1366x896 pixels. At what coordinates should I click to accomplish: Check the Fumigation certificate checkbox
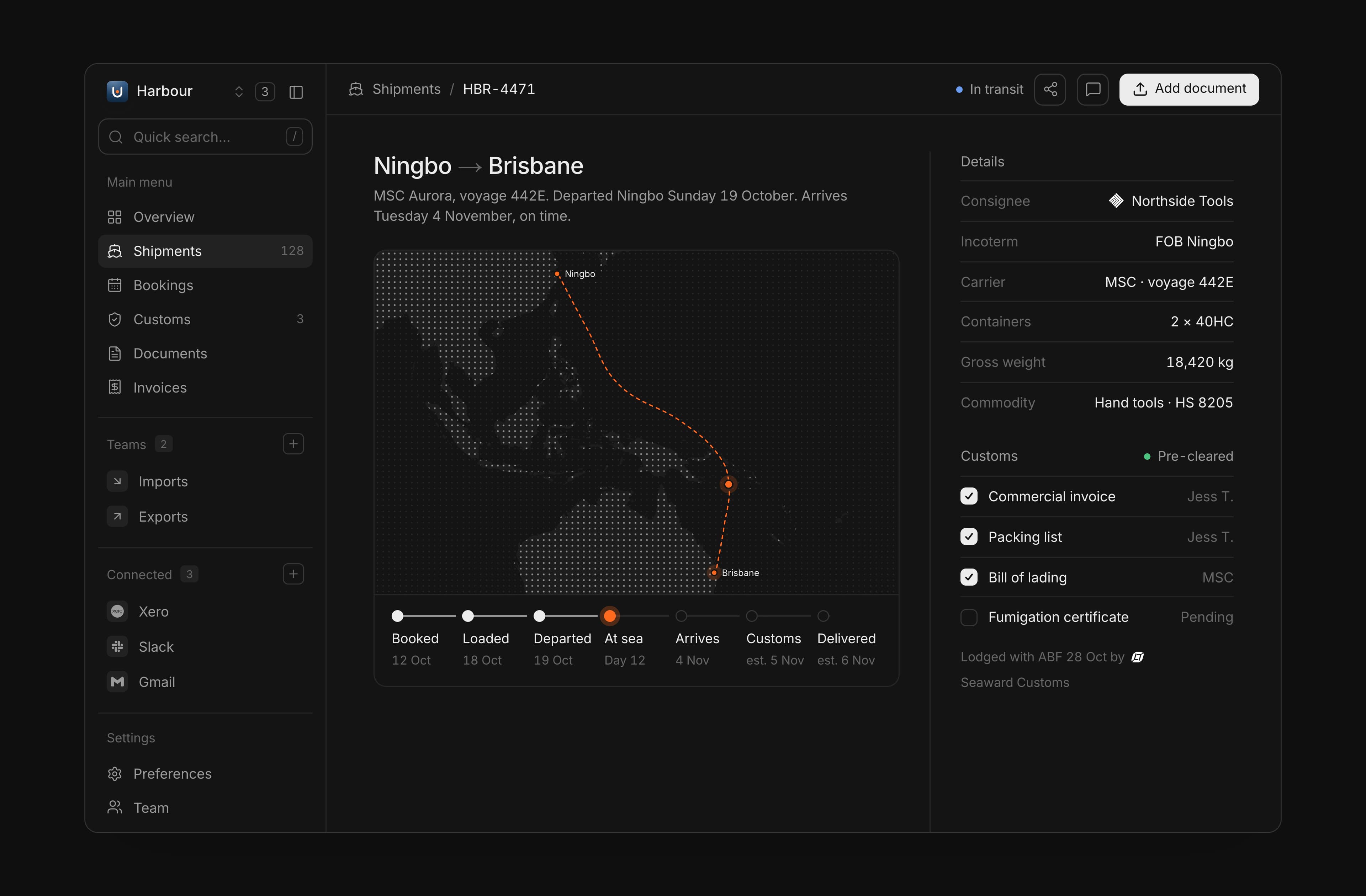point(969,617)
